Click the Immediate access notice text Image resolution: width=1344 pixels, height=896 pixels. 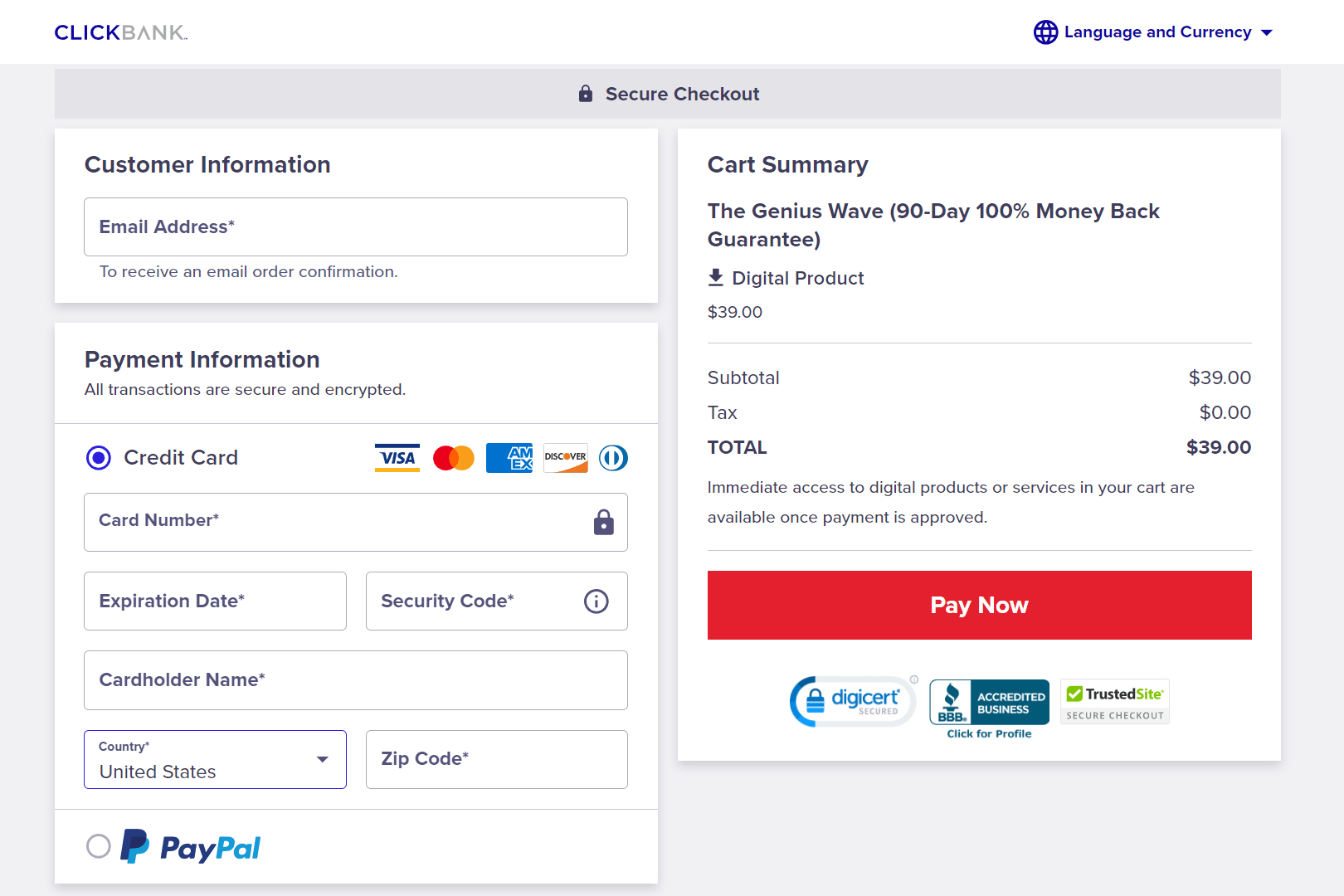[x=951, y=502]
